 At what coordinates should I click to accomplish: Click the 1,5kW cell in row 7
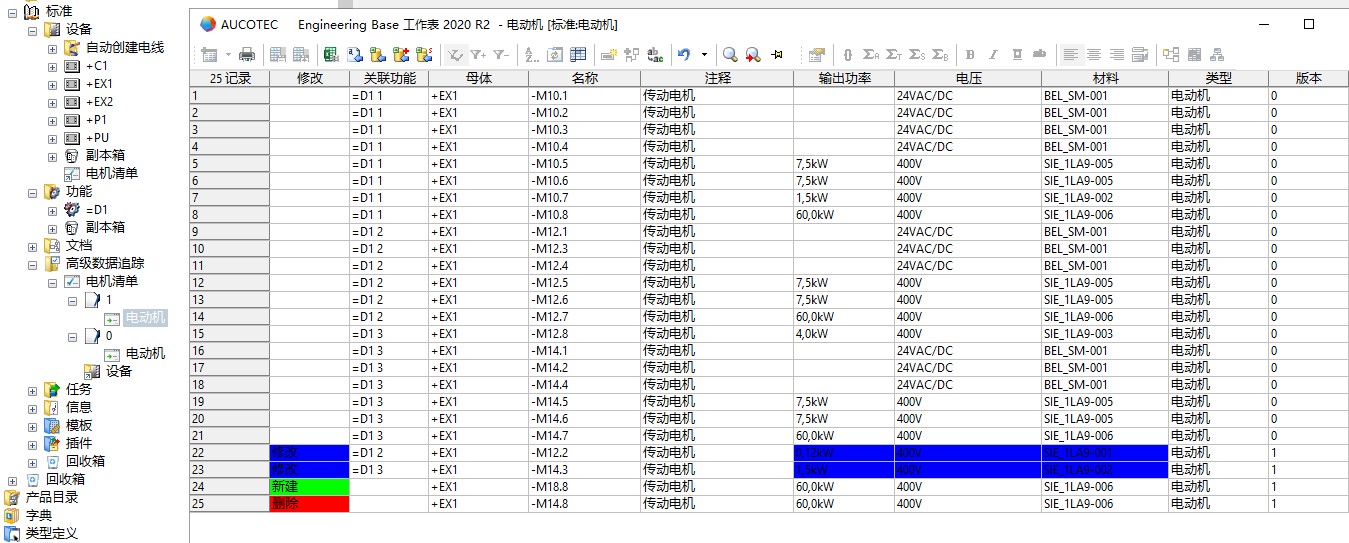click(x=844, y=197)
